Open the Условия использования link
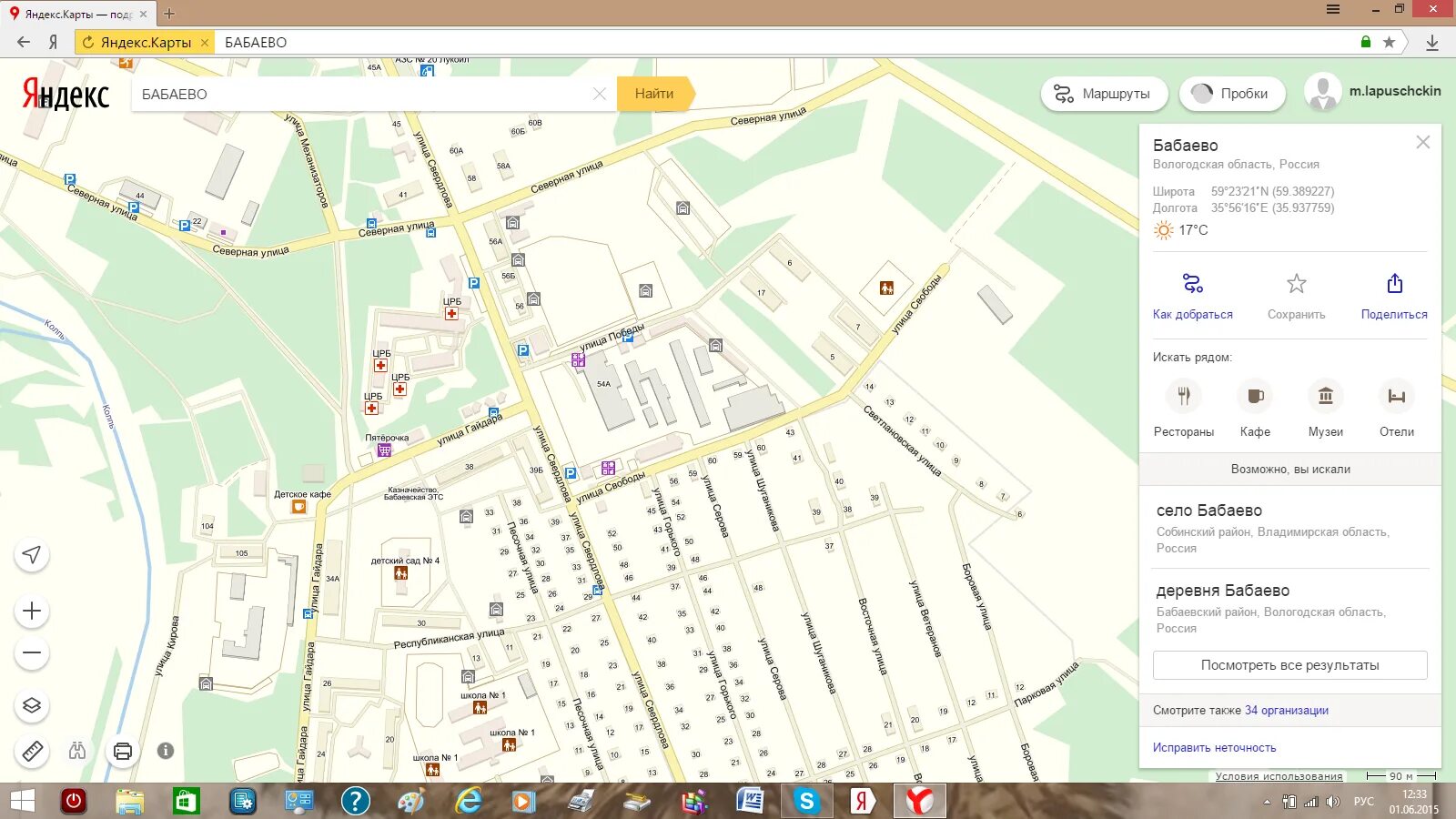This screenshot has height=819, width=1456. coord(1279,776)
